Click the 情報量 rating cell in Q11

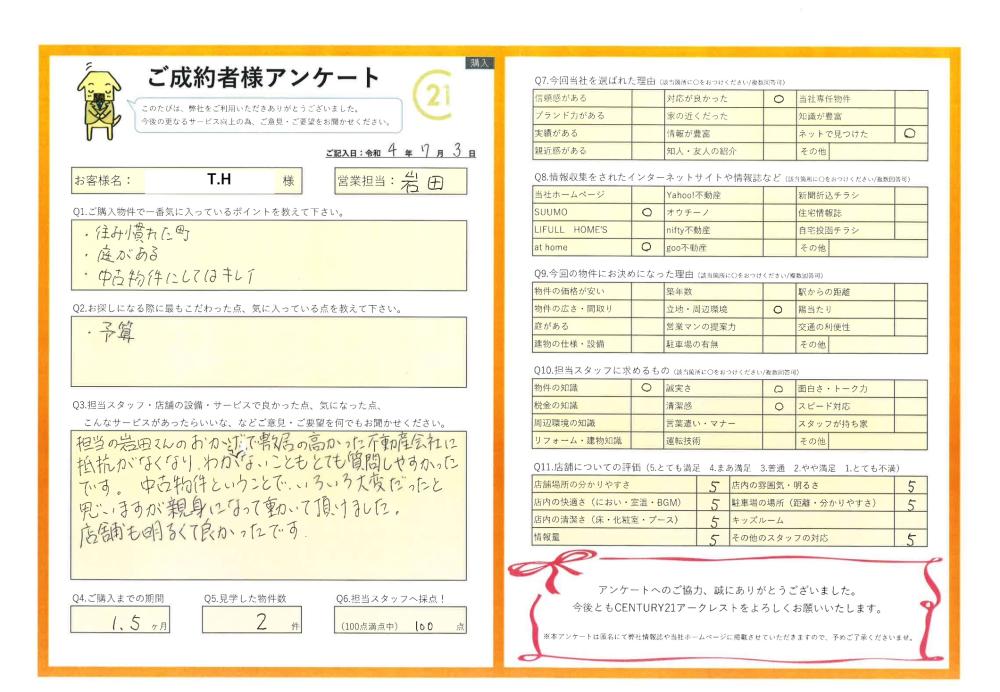[714, 540]
